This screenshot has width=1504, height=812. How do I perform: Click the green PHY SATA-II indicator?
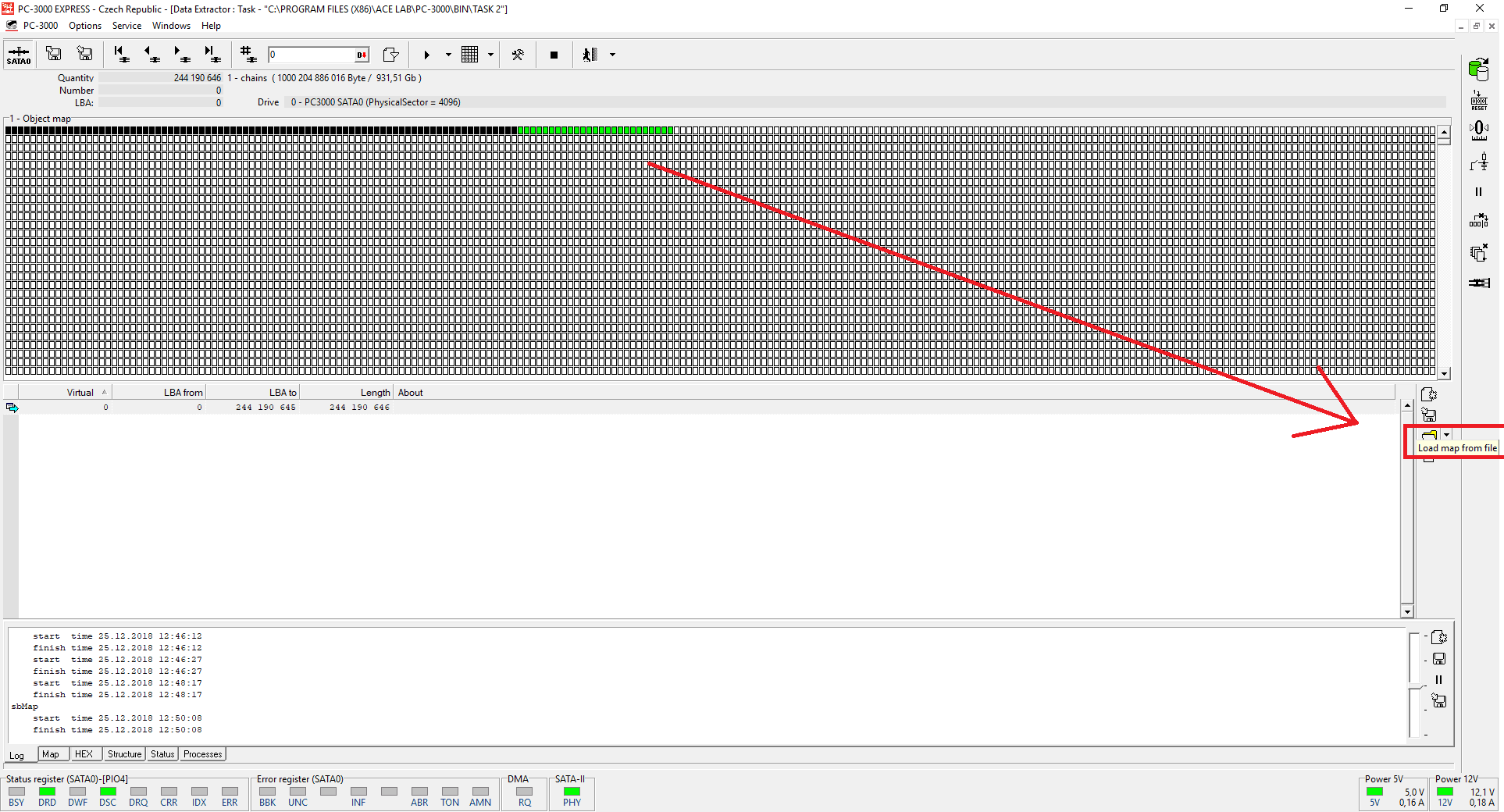(572, 792)
